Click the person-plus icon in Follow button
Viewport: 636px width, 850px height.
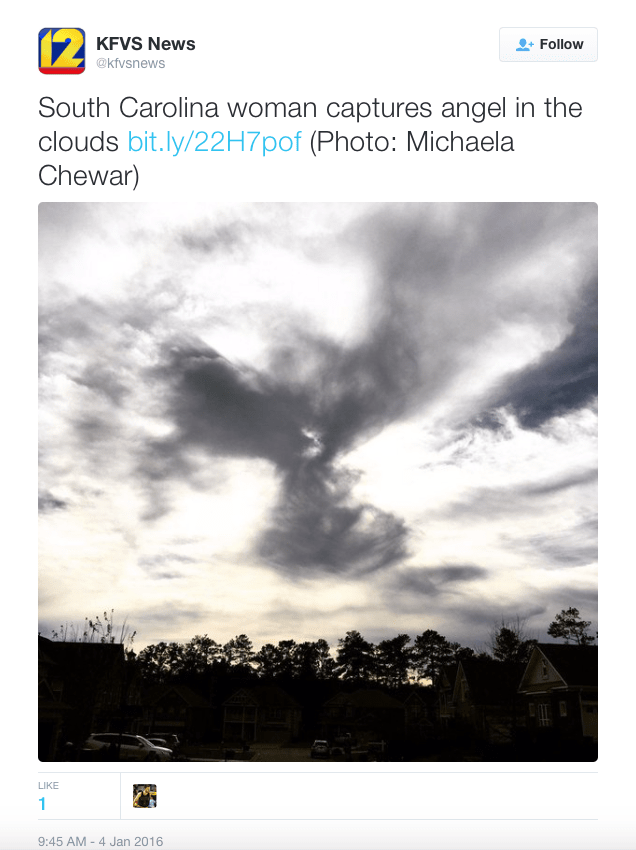click(524, 45)
